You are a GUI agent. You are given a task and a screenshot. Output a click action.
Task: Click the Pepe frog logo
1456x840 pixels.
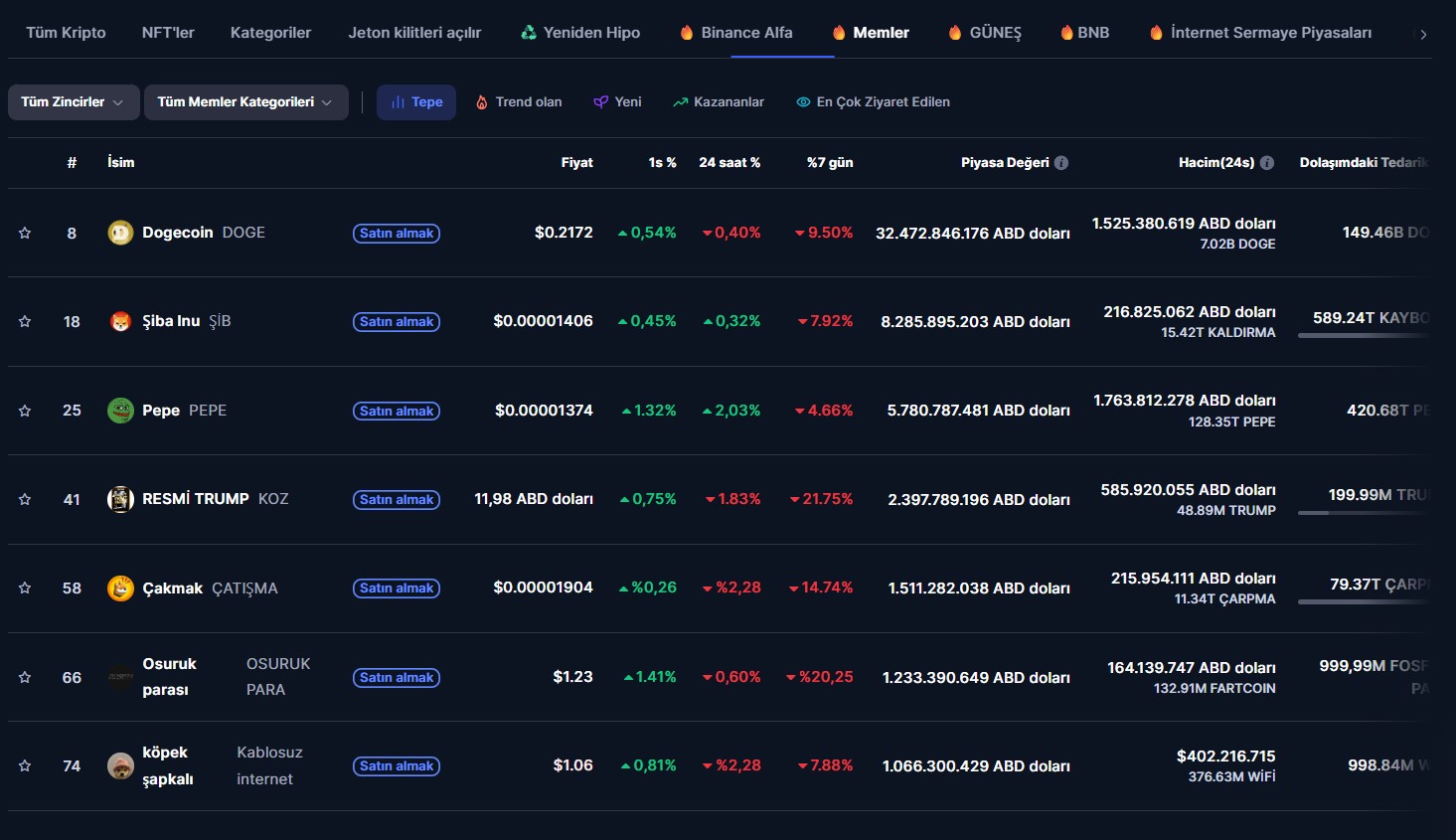[x=120, y=411]
